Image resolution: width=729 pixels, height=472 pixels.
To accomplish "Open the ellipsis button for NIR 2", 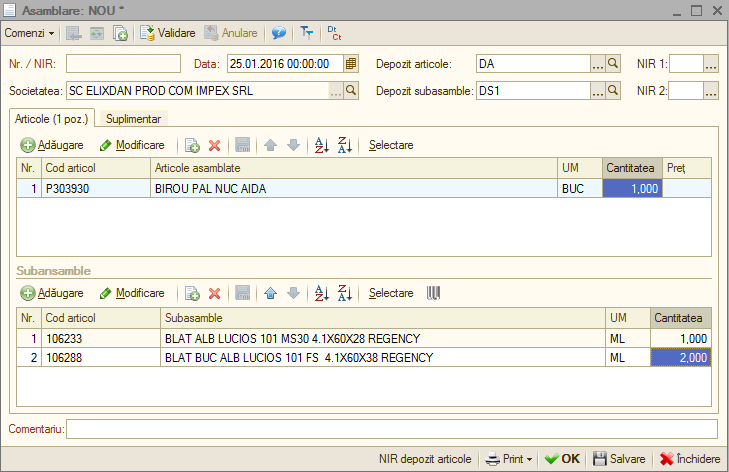I will (711, 91).
